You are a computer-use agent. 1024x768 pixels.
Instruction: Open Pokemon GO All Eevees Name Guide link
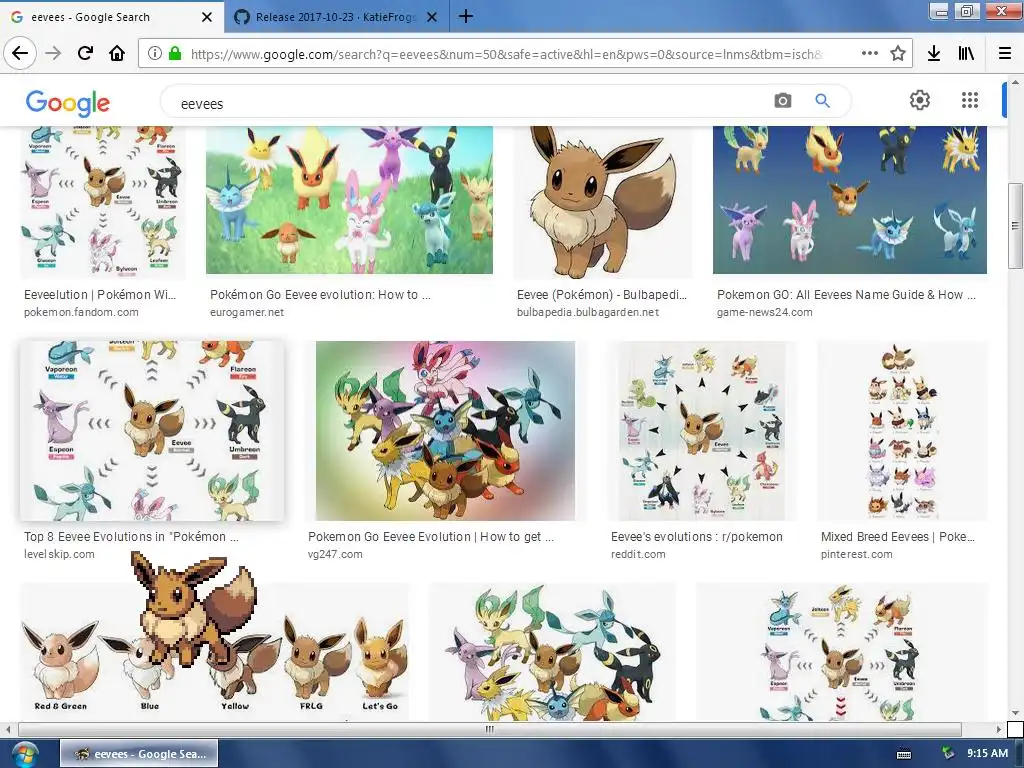click(846, 295)
